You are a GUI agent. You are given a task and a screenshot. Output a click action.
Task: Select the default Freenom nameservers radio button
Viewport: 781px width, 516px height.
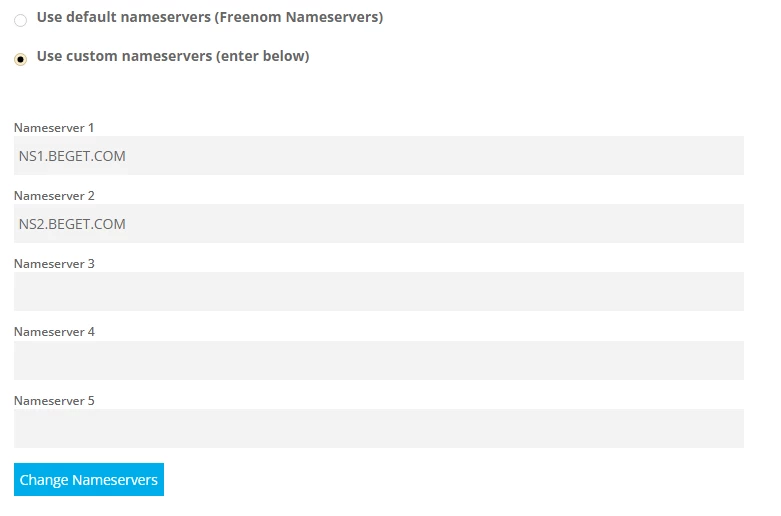(x=20, y=20)
